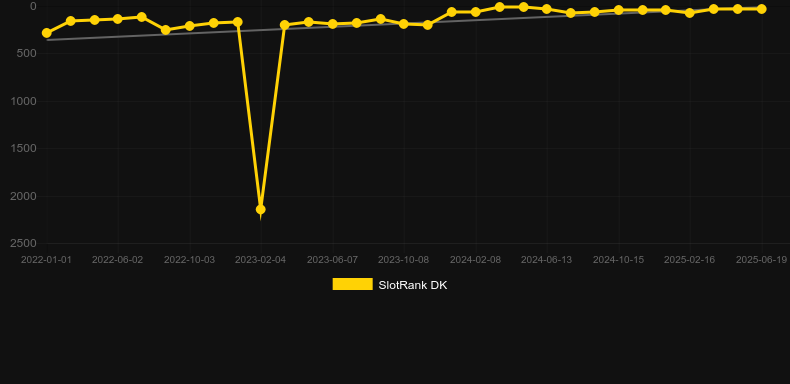Click the 2024-06-13 x-axis date label
Image resolution: width=790 pixels, height=384 pixels.
pos(547,260)
